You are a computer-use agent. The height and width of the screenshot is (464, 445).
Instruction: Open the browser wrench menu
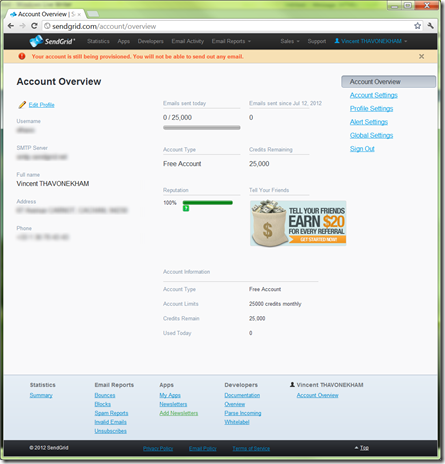(x=430, y=26)
